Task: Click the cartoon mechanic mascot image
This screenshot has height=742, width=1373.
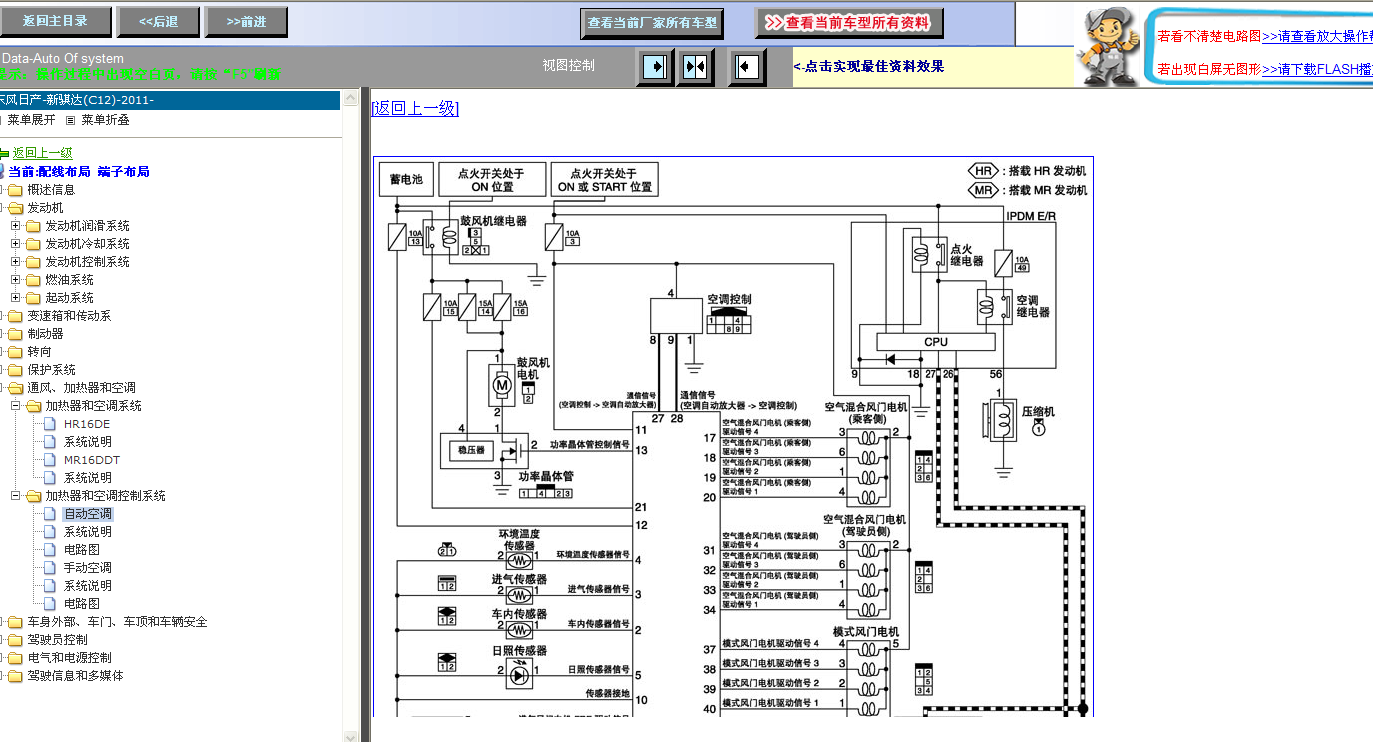Action: 1109,46
